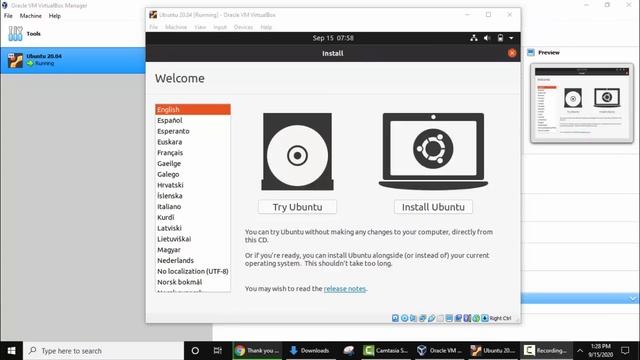The width and height of the screenshot is (640, 360).
Task: Click the CD disc image above Try Ubuntu
Action: [x=298, y=151]
